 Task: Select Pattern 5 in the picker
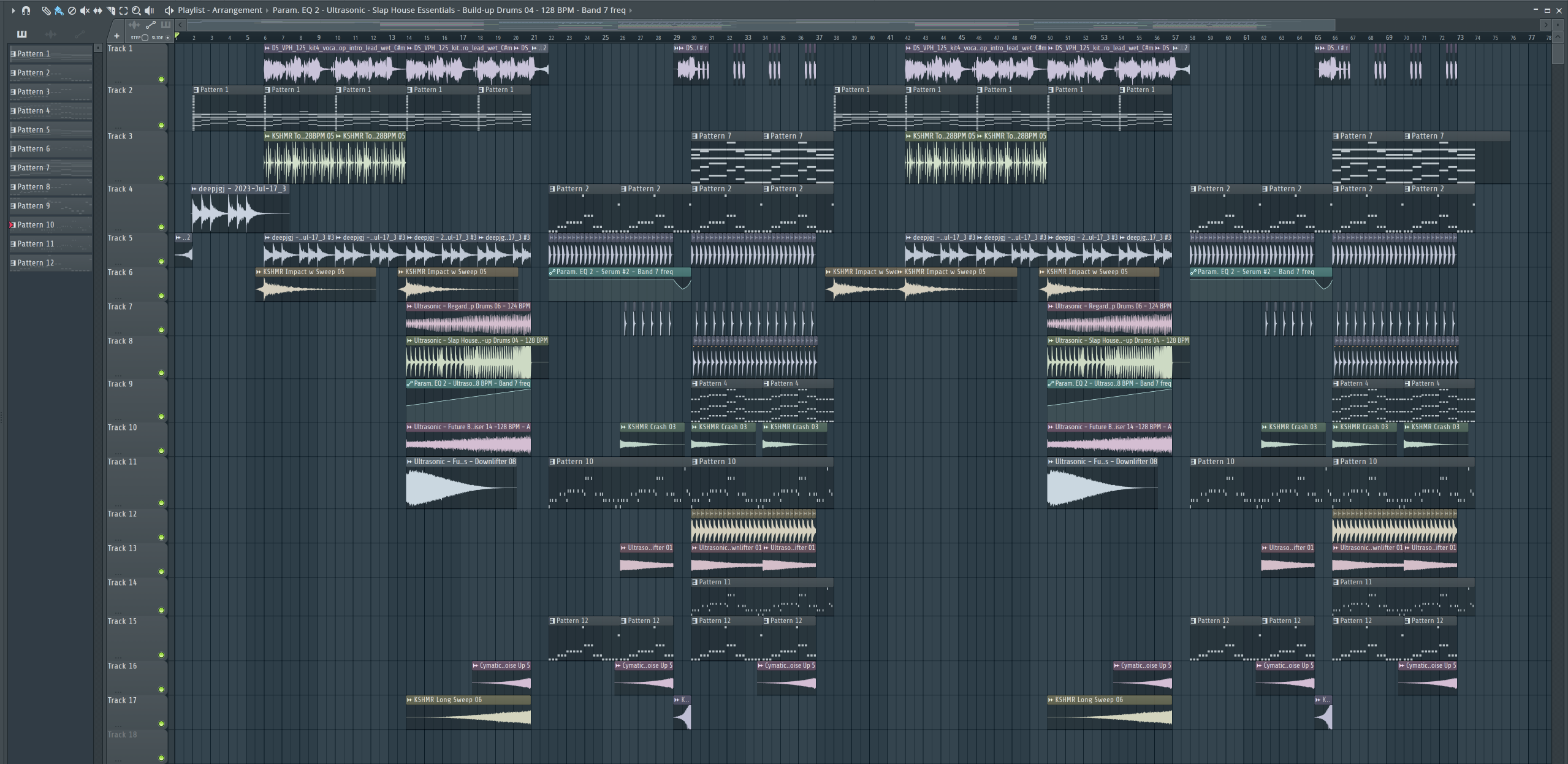(51, 130)
